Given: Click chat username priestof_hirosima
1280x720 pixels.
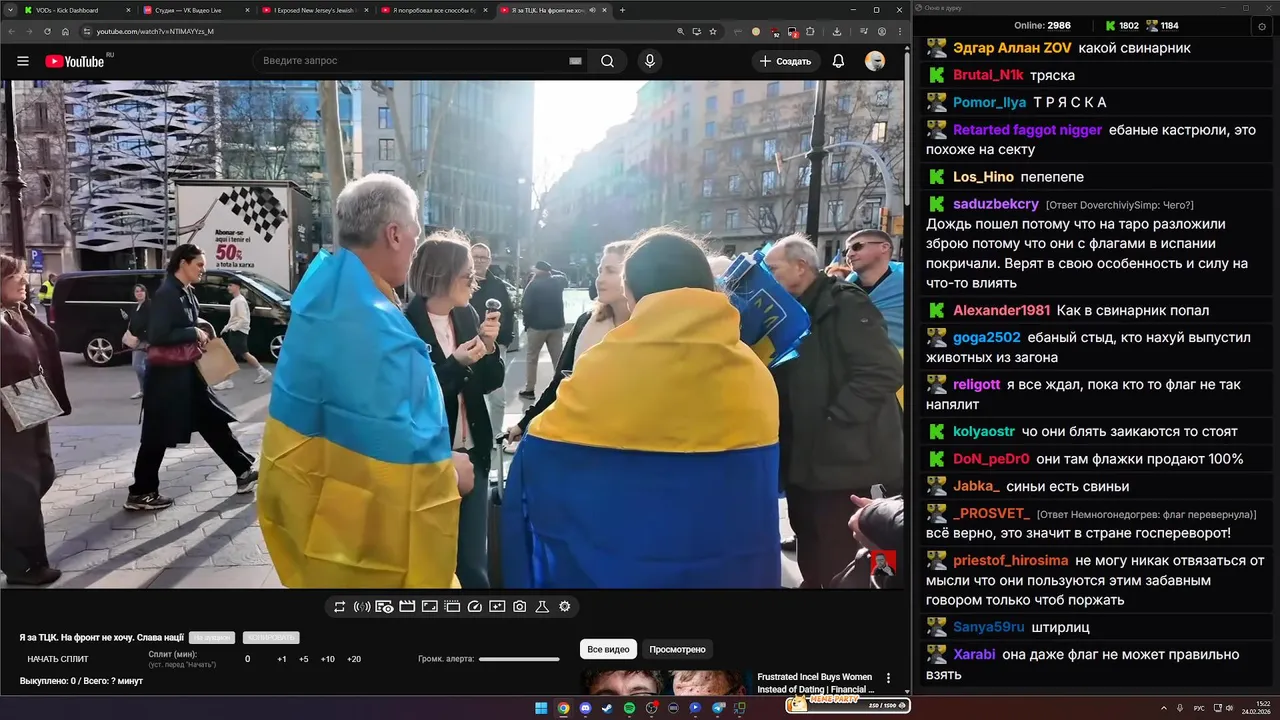Looking at the screenshot, I should point(1011,560).
